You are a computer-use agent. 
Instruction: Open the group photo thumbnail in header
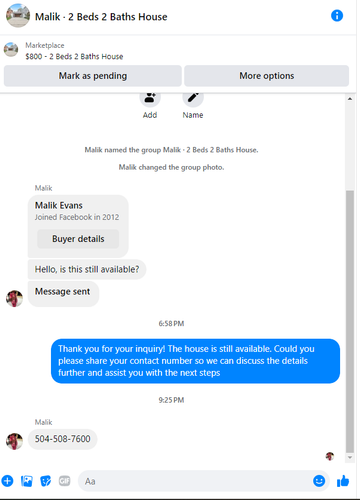18,16
